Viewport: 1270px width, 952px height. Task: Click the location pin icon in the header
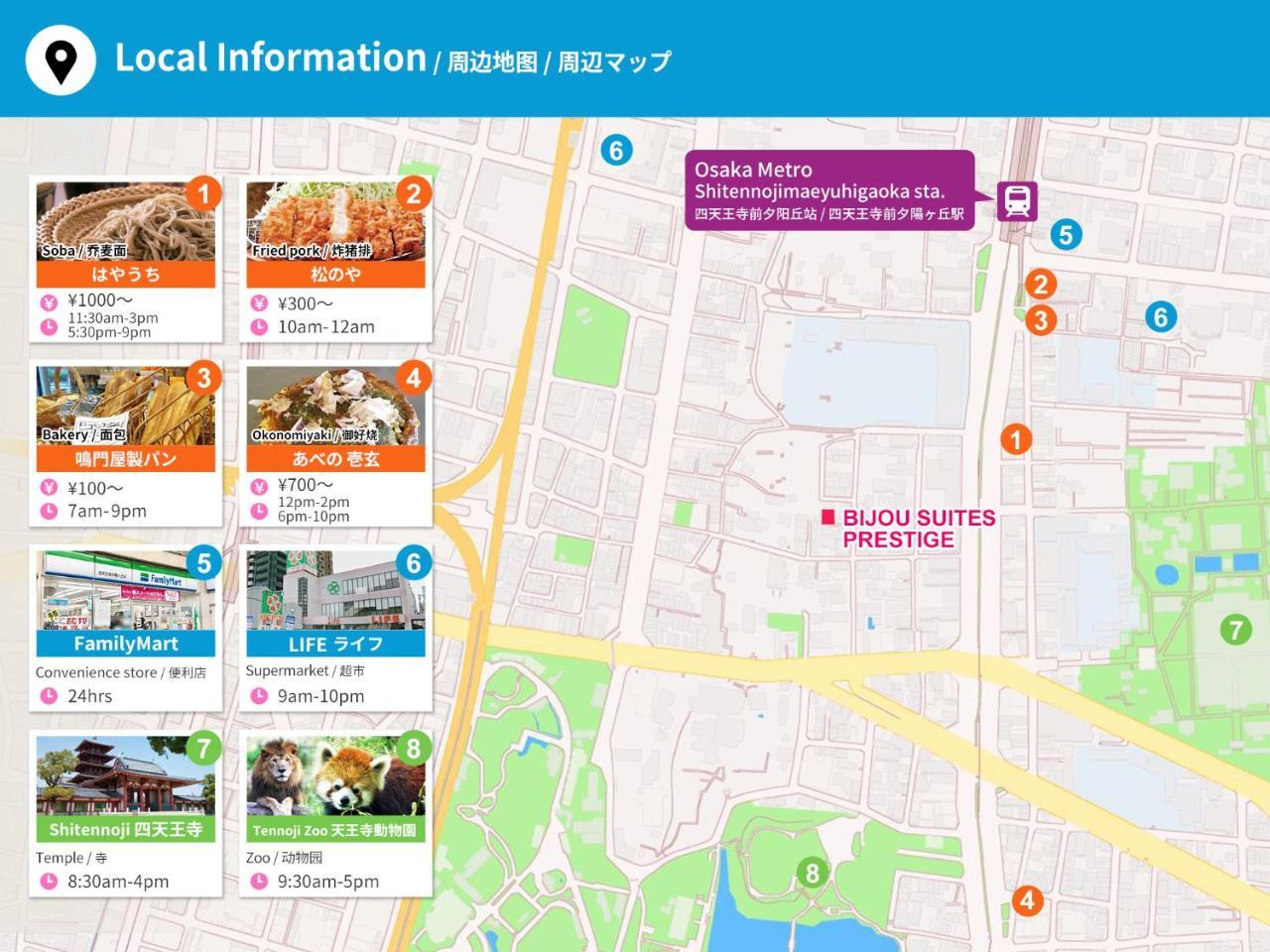tap(61, 60)
